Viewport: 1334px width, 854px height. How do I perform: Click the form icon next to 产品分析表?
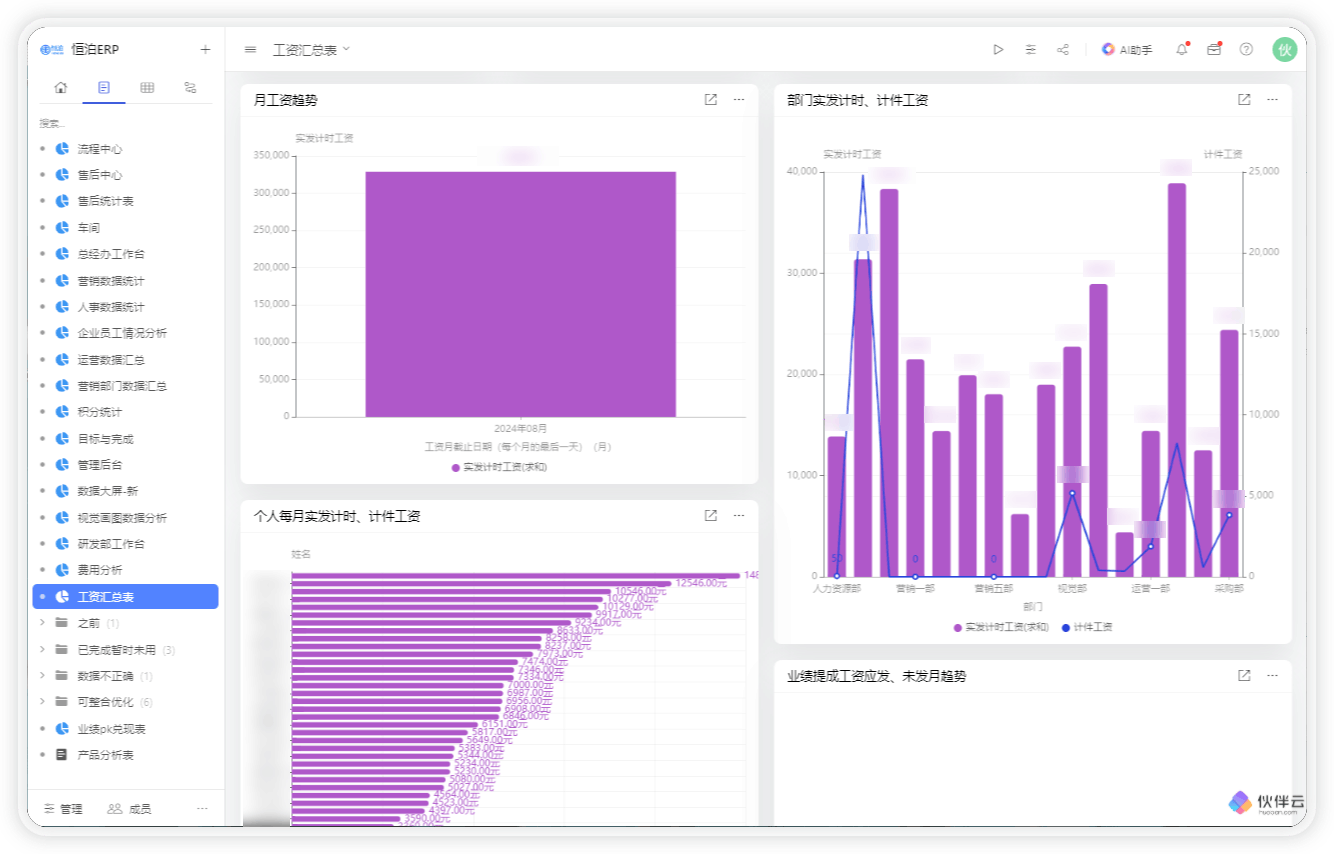62,755
